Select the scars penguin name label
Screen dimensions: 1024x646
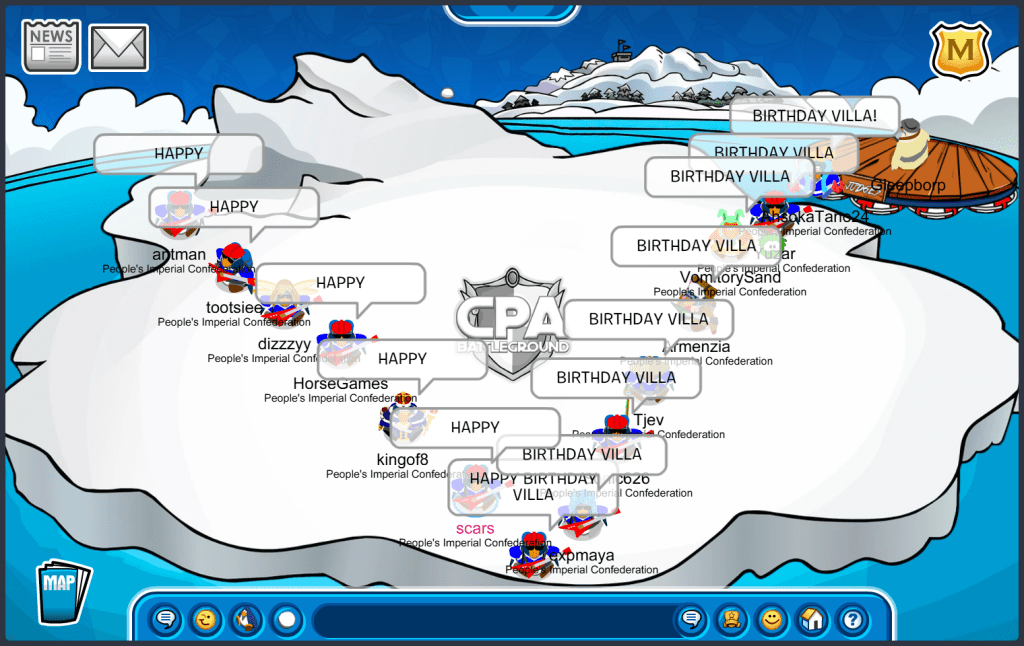pyautogui.click(x=475, y=529)
